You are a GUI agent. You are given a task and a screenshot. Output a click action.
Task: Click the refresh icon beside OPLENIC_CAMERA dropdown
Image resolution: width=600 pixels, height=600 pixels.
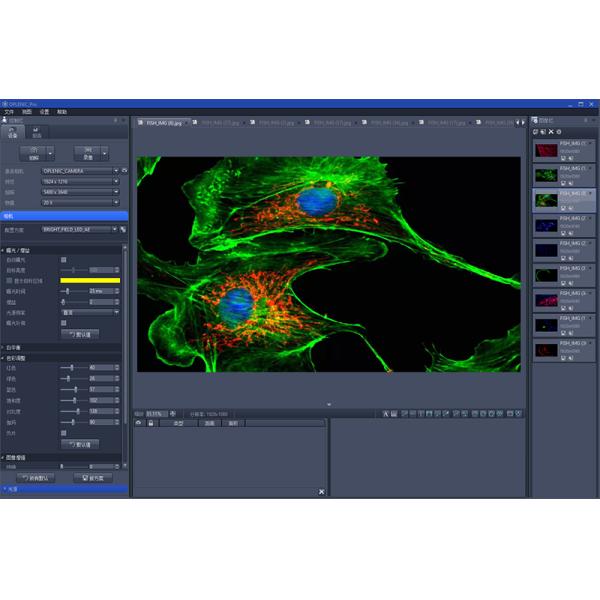[124, 170]
